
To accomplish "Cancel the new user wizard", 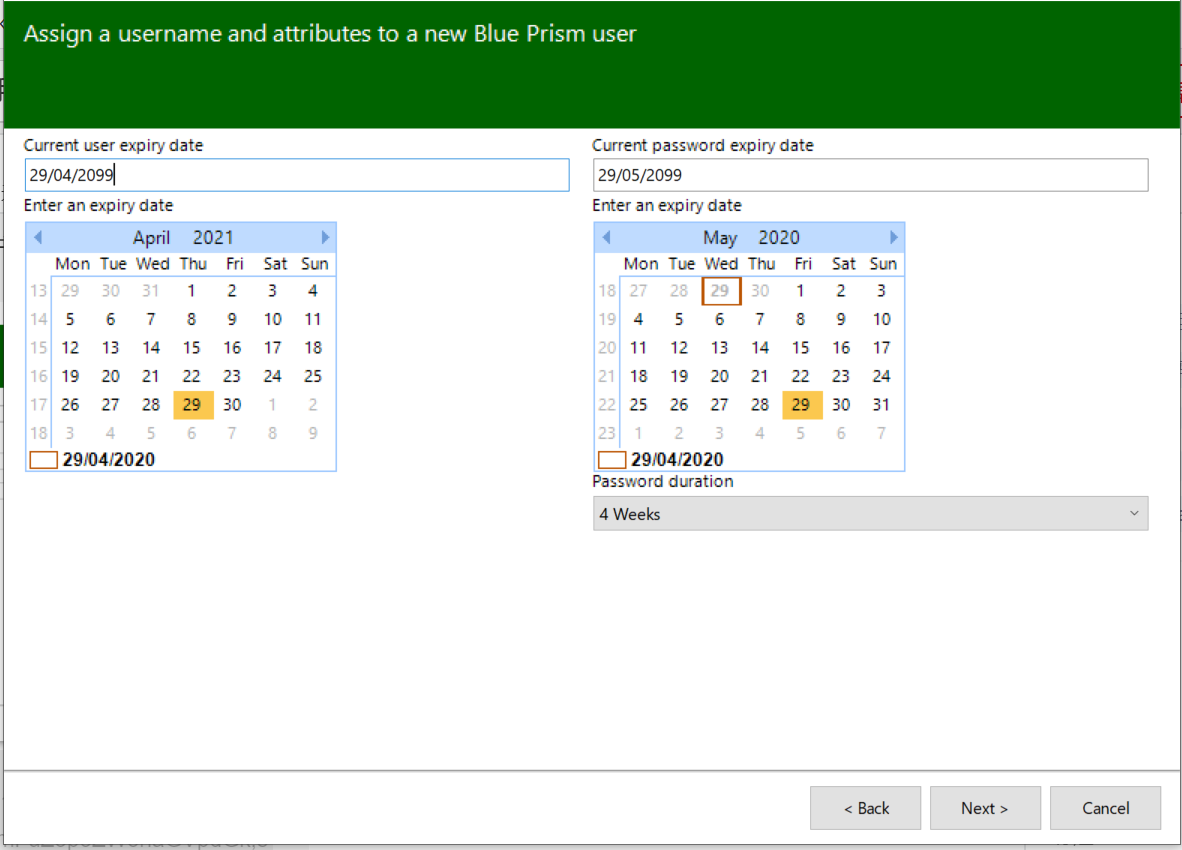I will tap(1105, 808).
